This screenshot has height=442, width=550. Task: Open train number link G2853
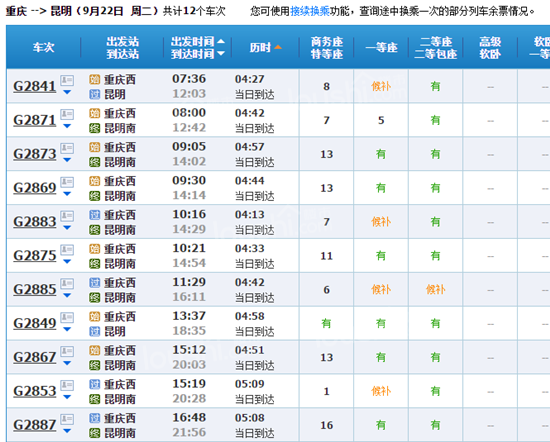click(x=34, y=391)
